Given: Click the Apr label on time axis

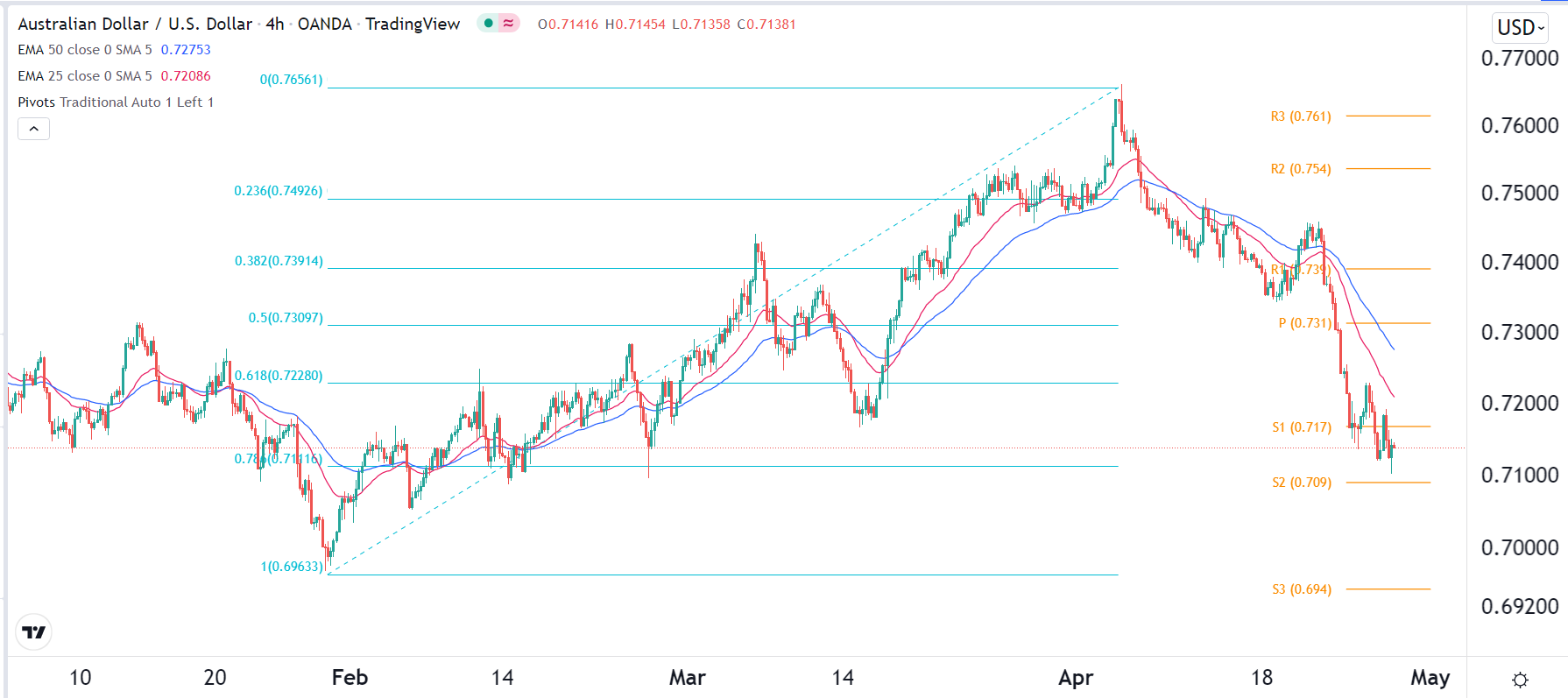Looking at the screenshot, I should [x=1076, y=678].
